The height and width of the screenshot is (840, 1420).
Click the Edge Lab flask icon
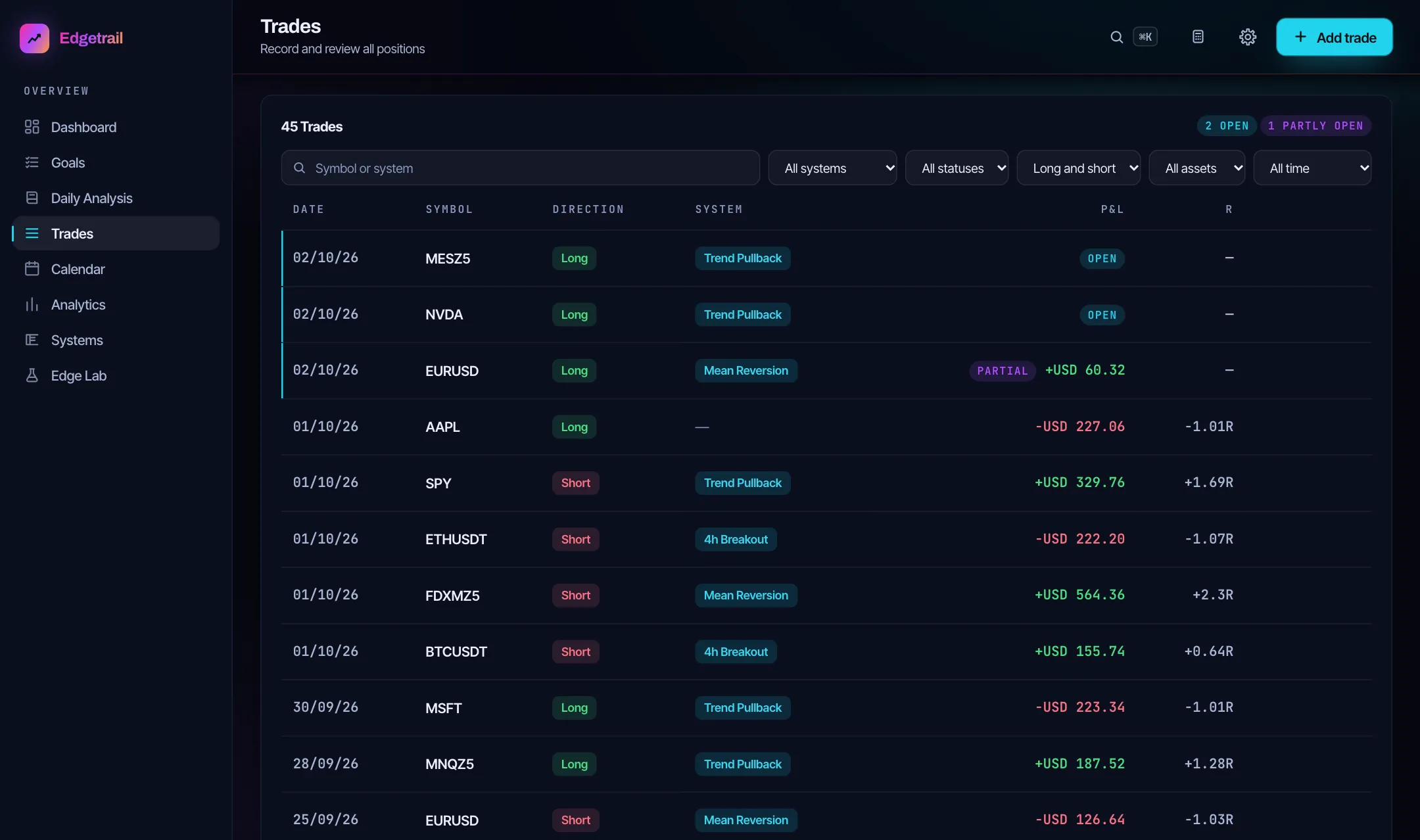pos(32,375)
